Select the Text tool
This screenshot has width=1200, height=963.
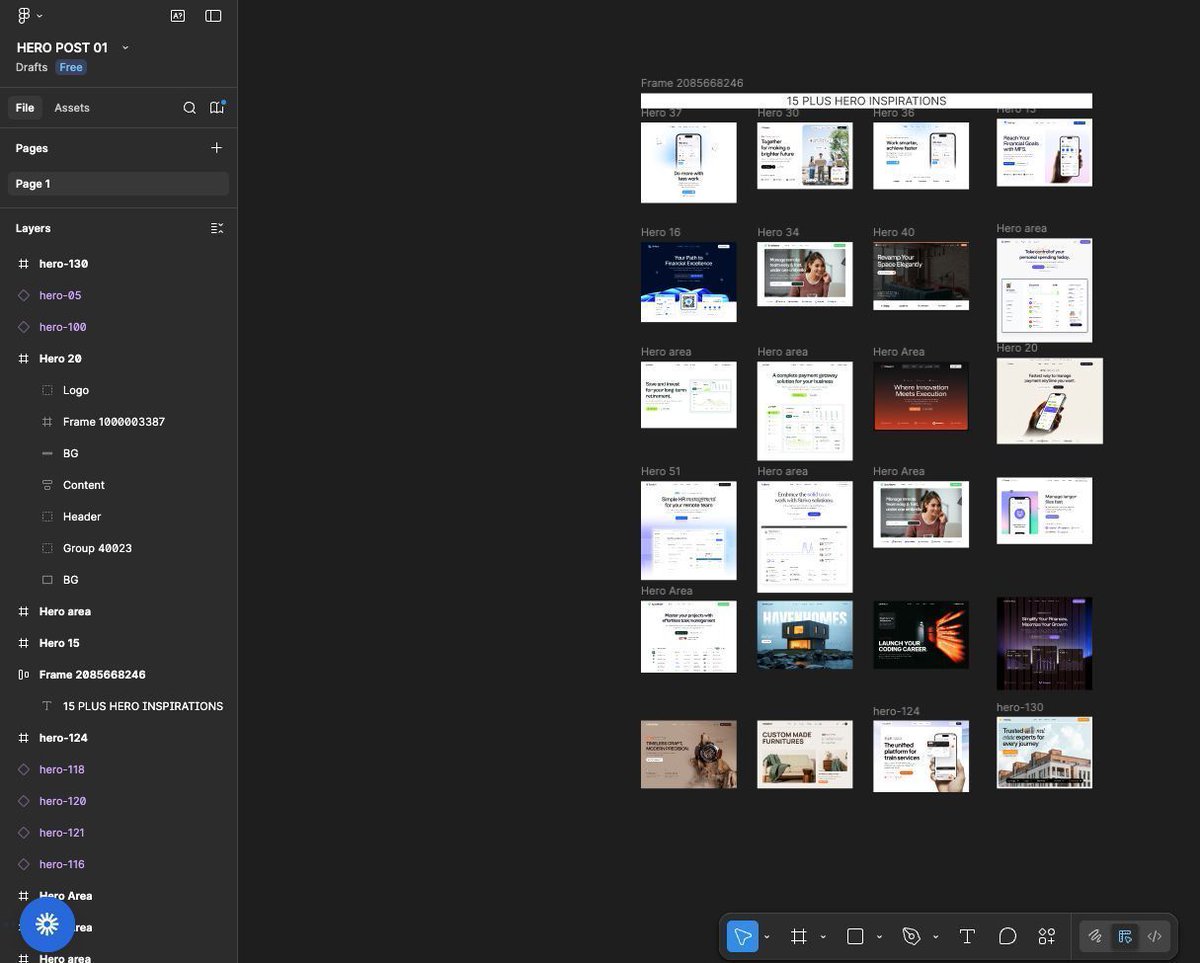pyautogui.click(x=967, y=936)
